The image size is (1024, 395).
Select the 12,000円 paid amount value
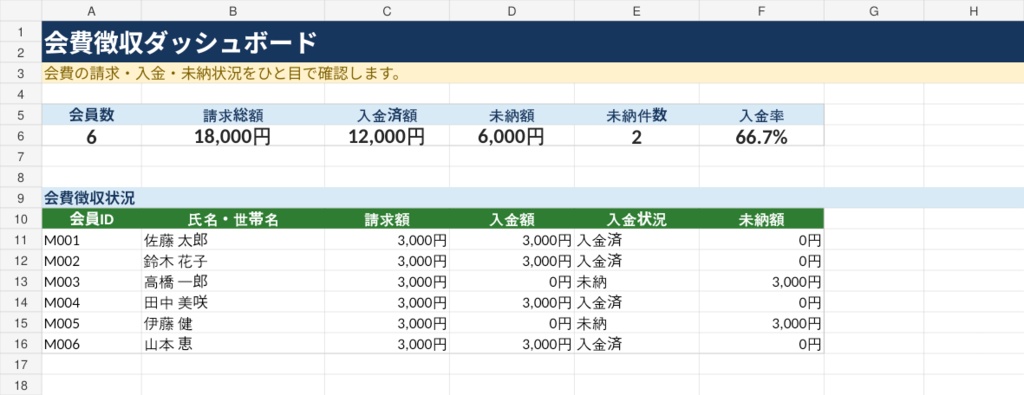[x=387, y=136]
